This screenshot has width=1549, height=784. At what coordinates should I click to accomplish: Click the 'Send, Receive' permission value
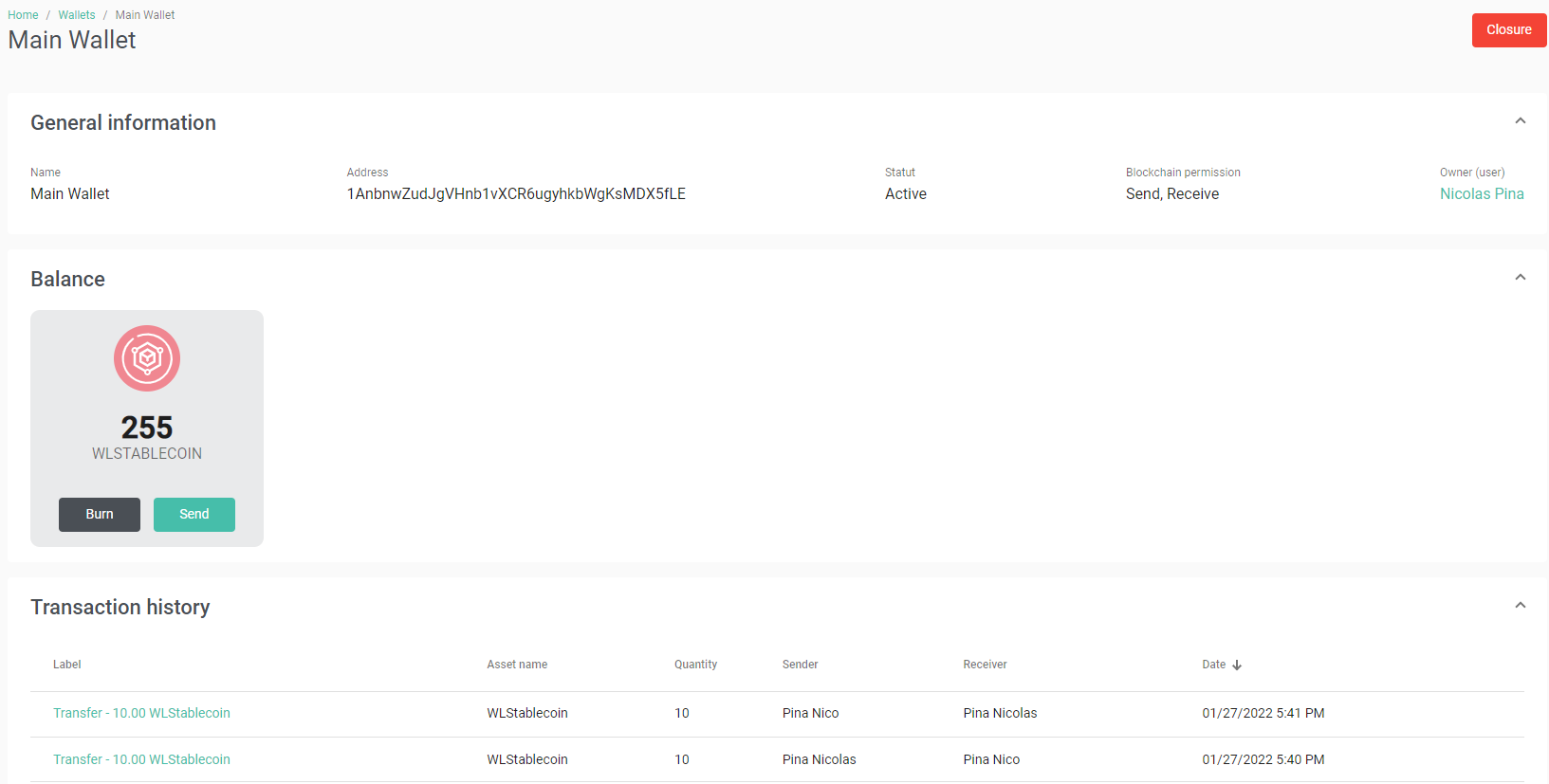coord(1172,193)
